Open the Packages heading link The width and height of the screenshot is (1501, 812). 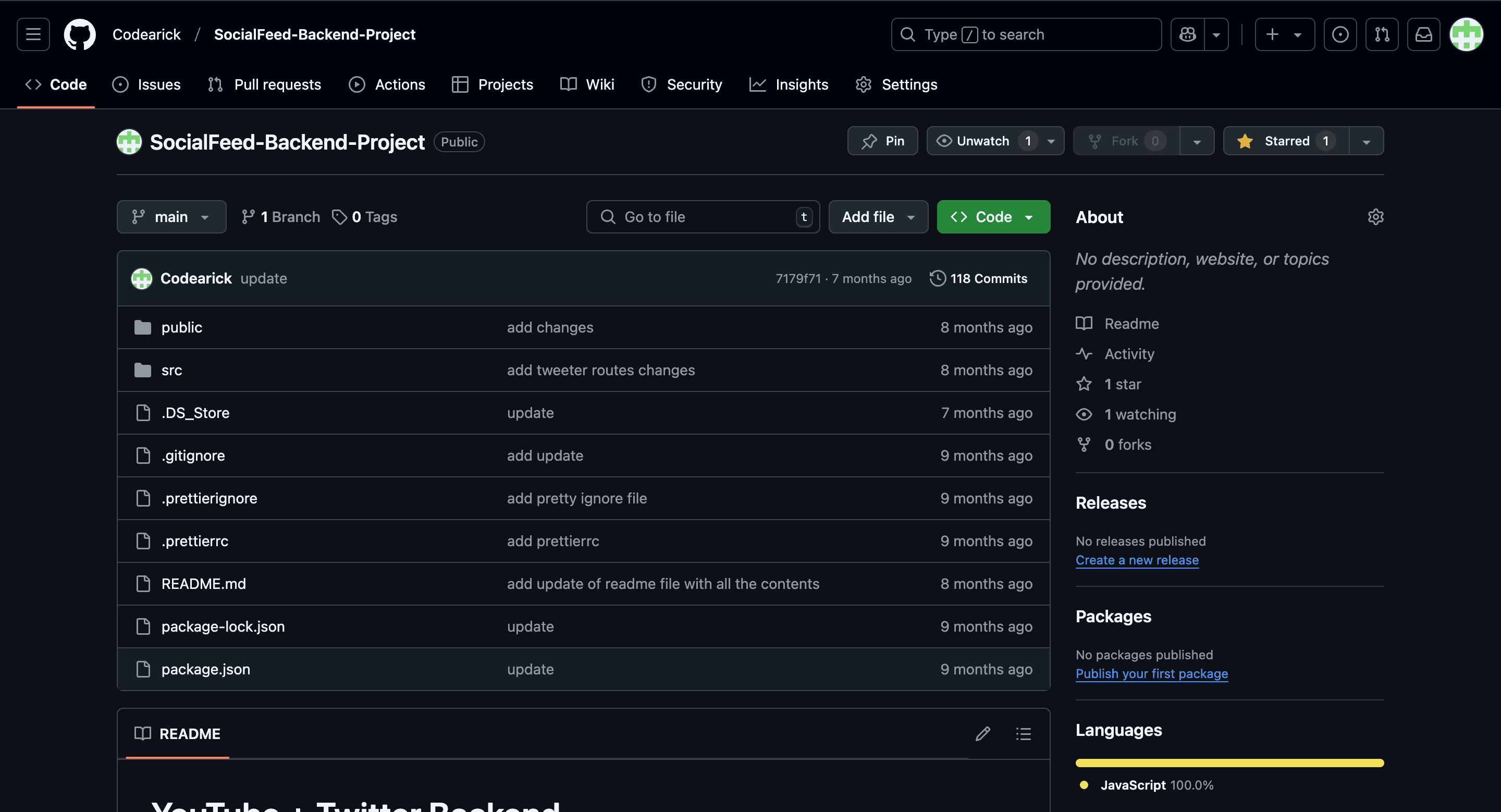[1113, 616]
